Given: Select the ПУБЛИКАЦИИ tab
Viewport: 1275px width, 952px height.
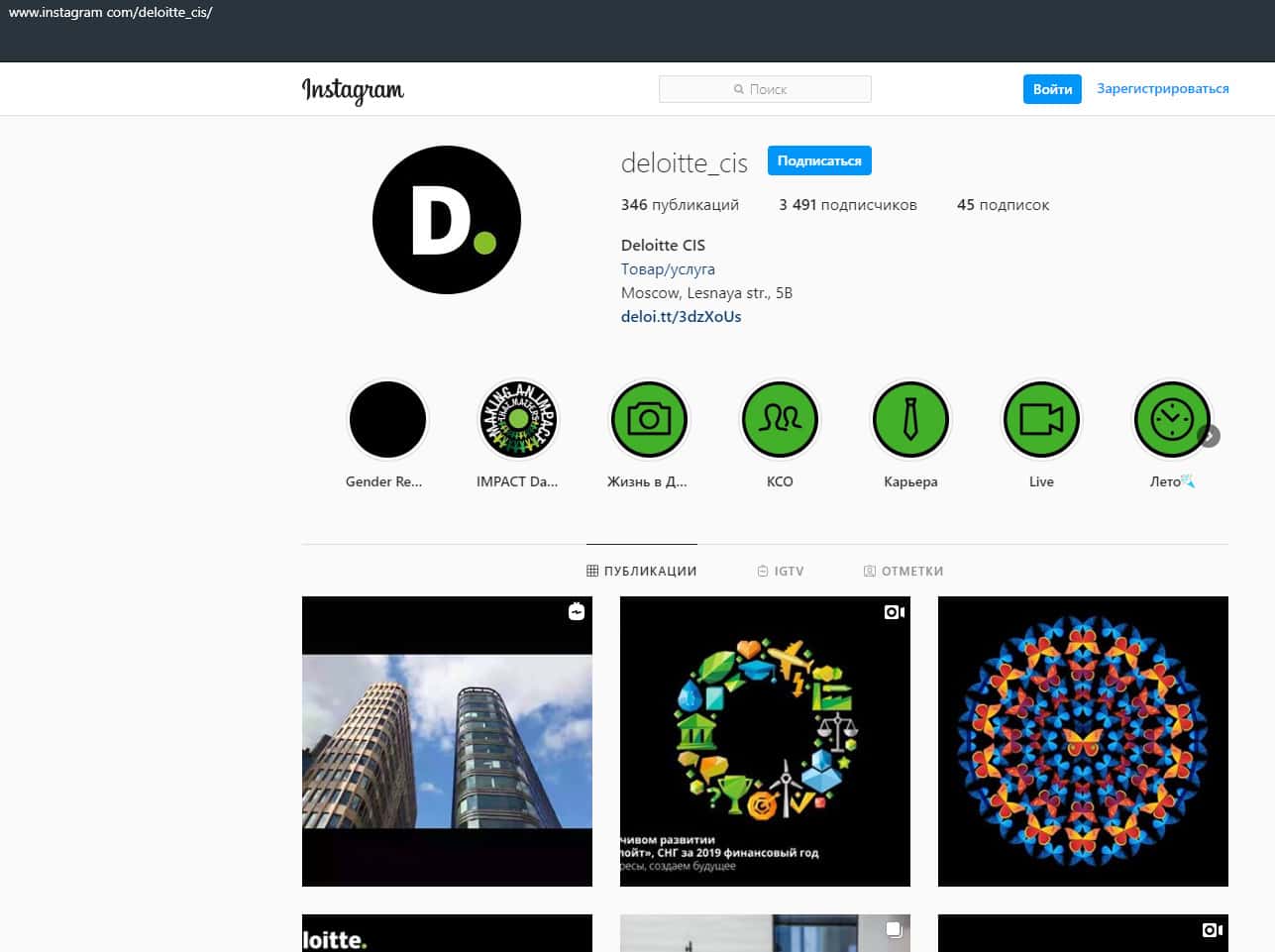Looking at the screenshot, I should 641,572.
